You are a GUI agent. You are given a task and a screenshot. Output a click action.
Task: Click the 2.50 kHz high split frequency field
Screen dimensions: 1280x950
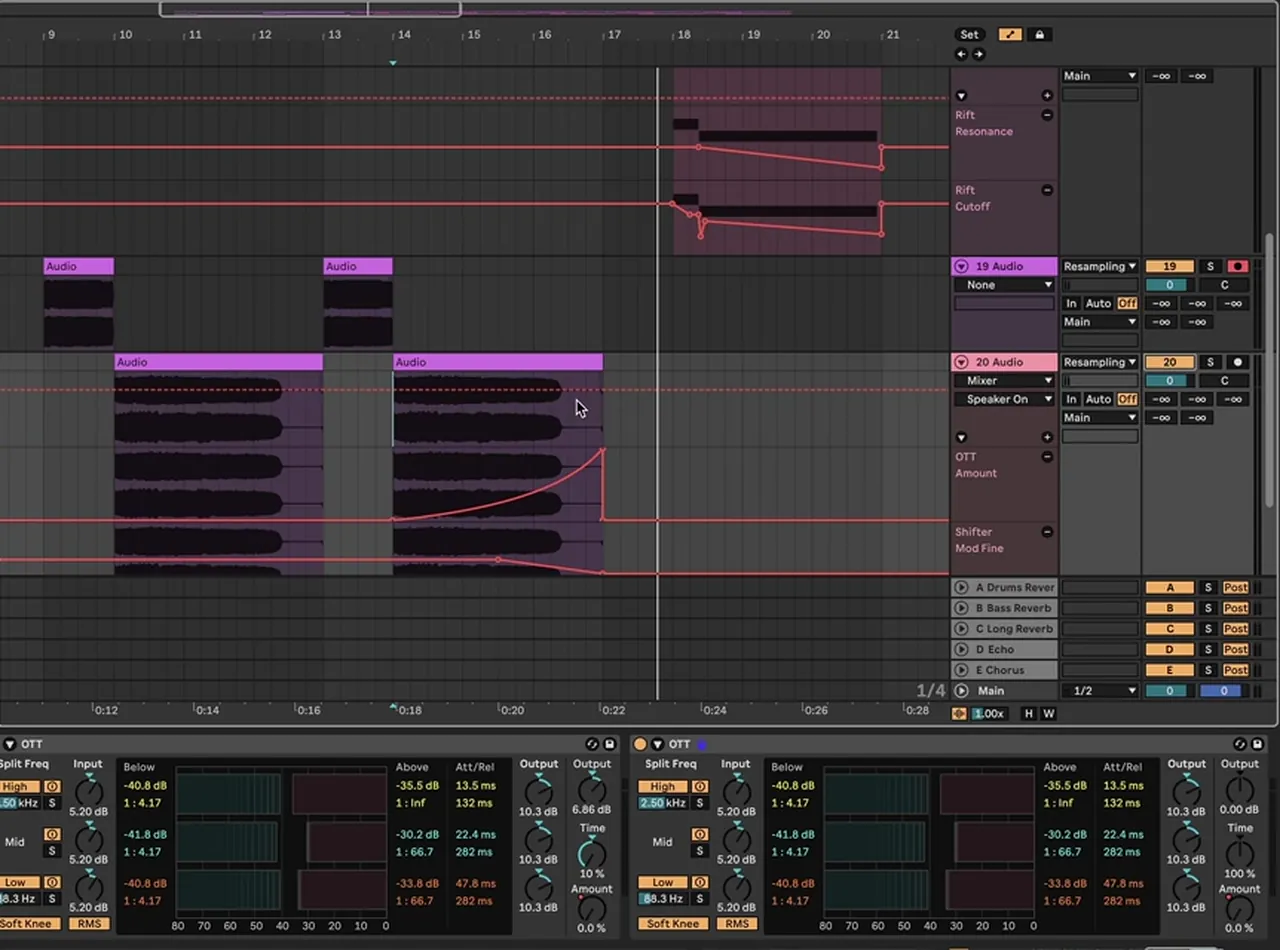tap(663, 803)
